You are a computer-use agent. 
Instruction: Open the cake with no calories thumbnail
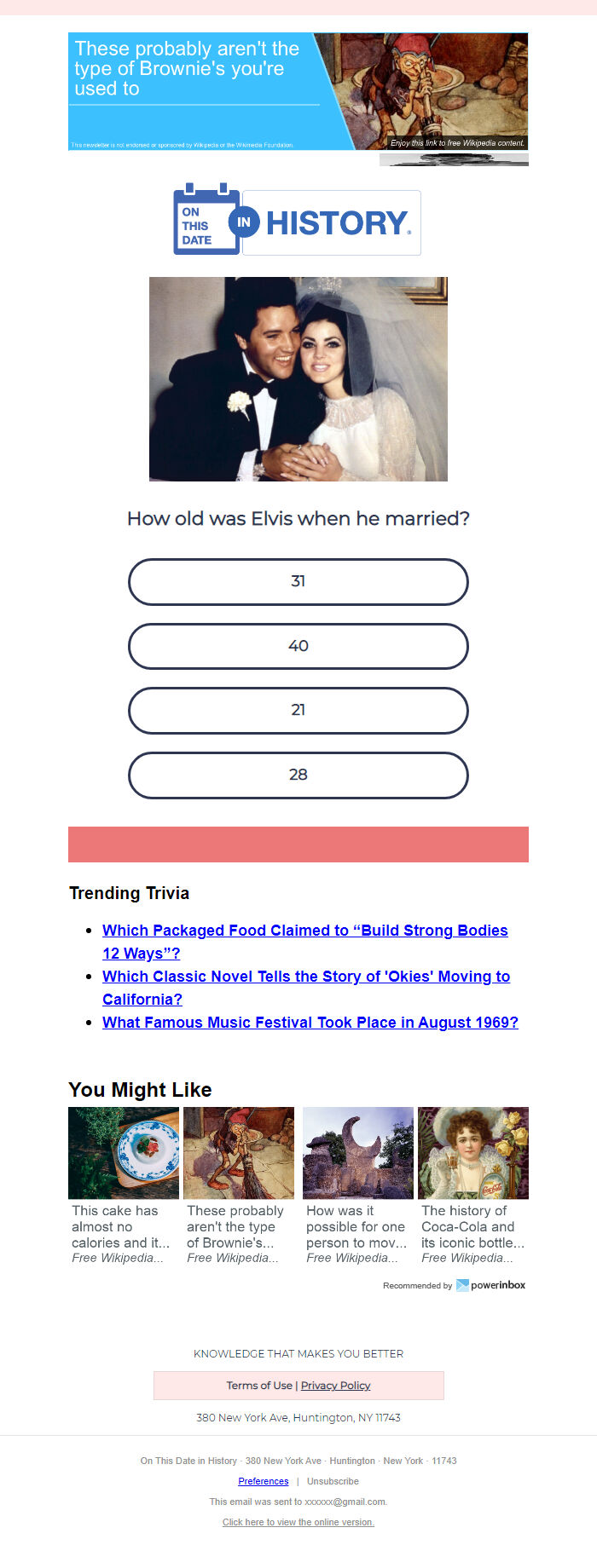(124, 1153)
